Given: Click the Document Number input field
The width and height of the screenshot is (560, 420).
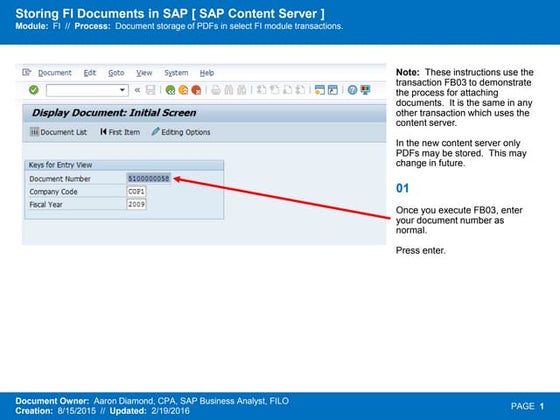Looking at the screenshot, I should pyautogui.click(x=149, y=179).
